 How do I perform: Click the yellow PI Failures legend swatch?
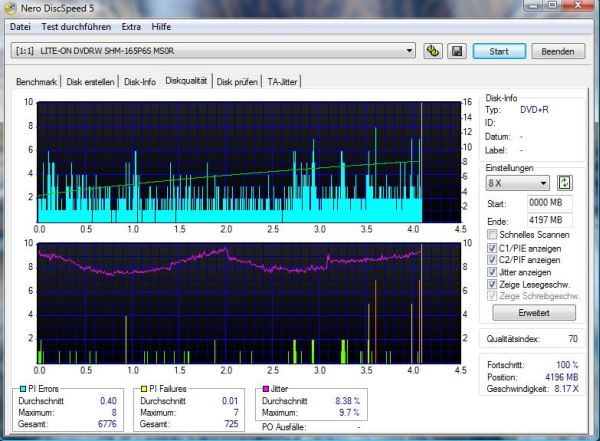[144, 389]
